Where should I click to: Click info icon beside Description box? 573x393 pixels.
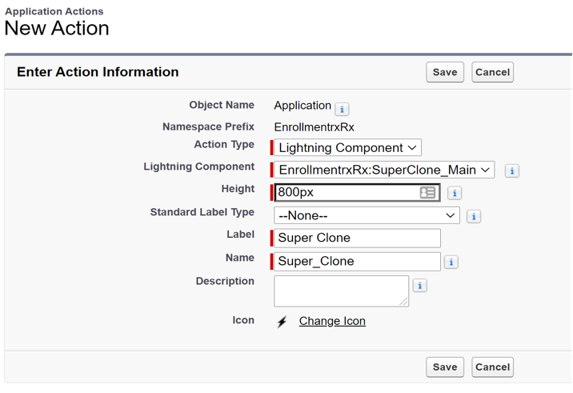tap(420, 286)
